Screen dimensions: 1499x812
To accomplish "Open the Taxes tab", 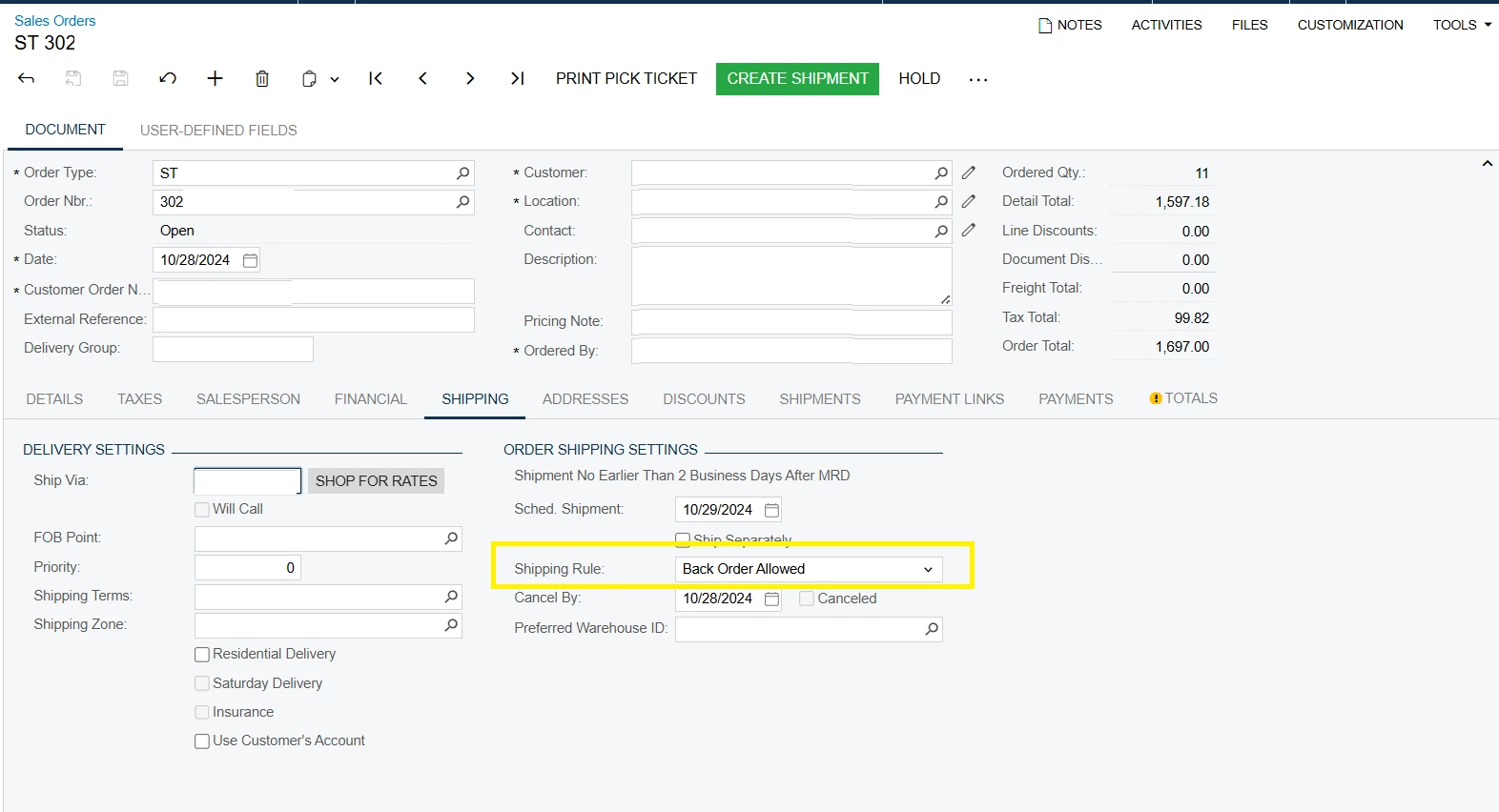I will [x=139, y=399].
